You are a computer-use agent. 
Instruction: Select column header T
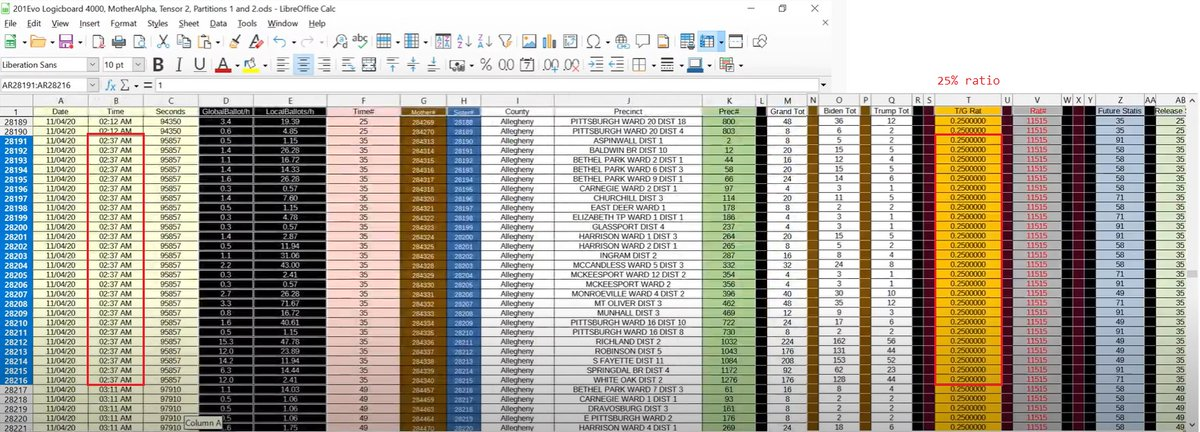click(968, 100)
